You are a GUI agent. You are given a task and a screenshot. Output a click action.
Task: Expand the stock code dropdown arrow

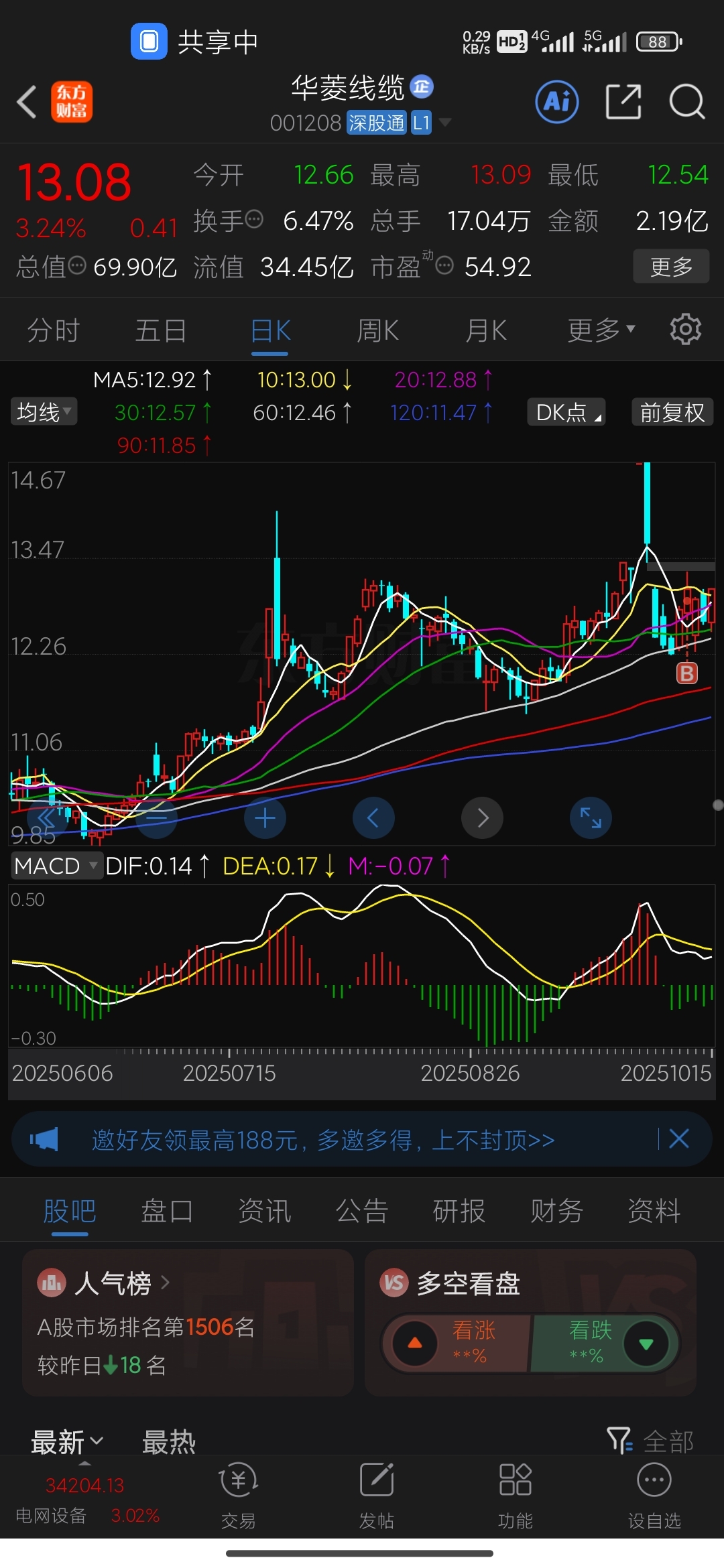pyautogui.click(x=444, y=123)
